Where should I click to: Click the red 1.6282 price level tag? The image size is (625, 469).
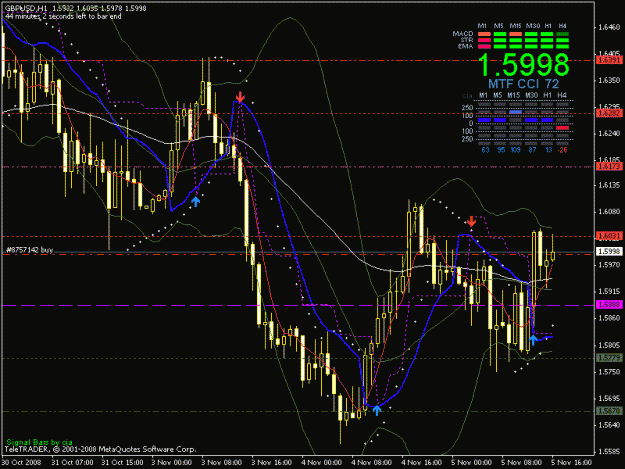(x=609, y=114)
